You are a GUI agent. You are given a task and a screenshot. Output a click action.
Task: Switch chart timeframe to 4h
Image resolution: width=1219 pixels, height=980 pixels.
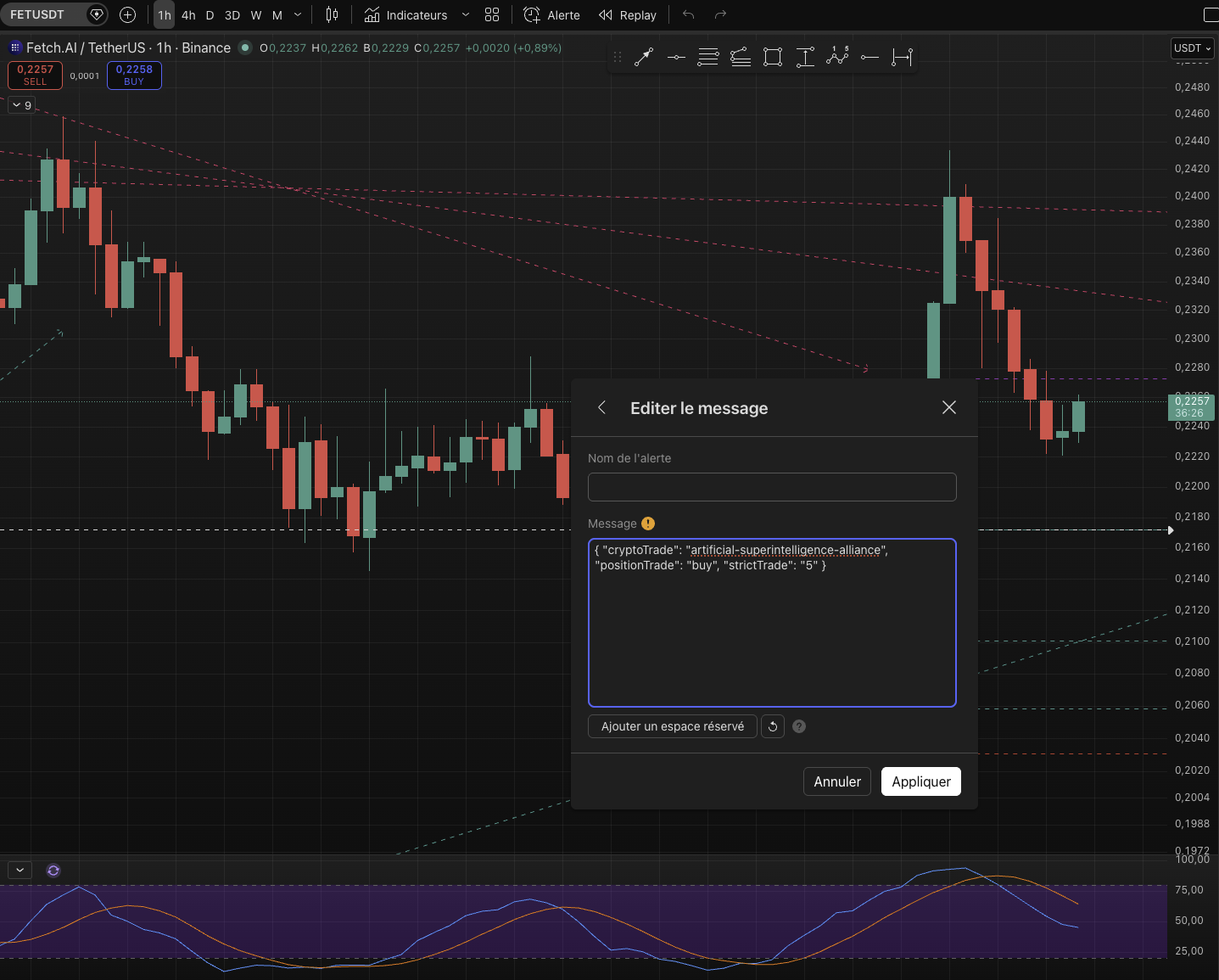pos(187,14)
